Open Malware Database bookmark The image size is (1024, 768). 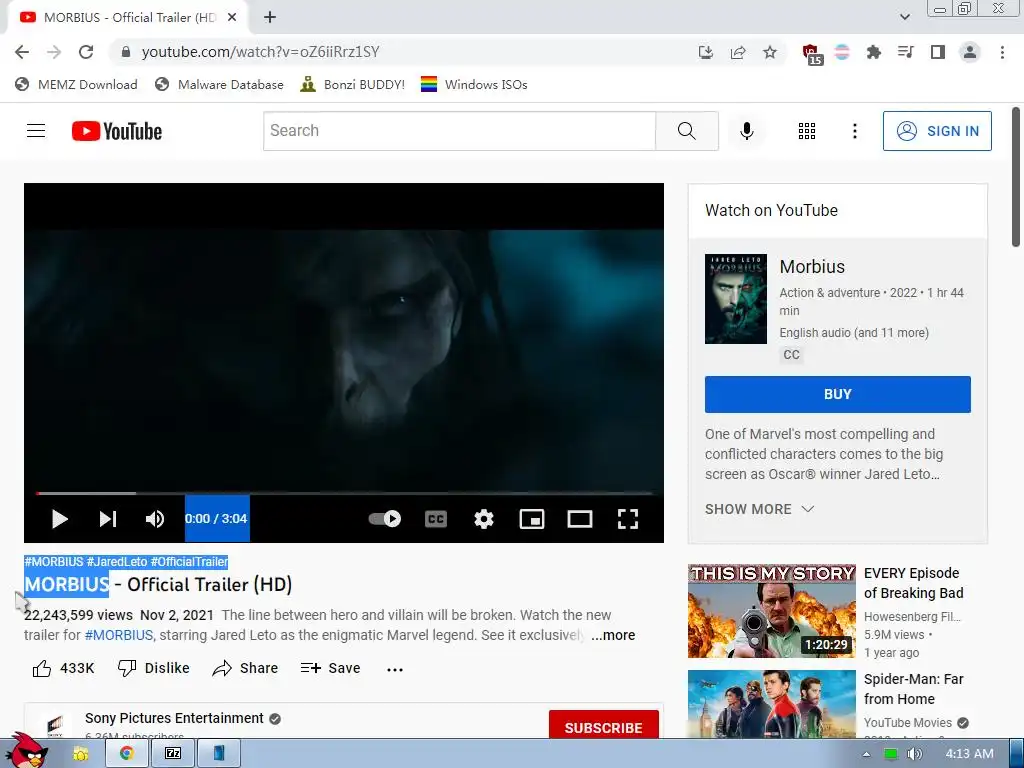click(219, 84)
